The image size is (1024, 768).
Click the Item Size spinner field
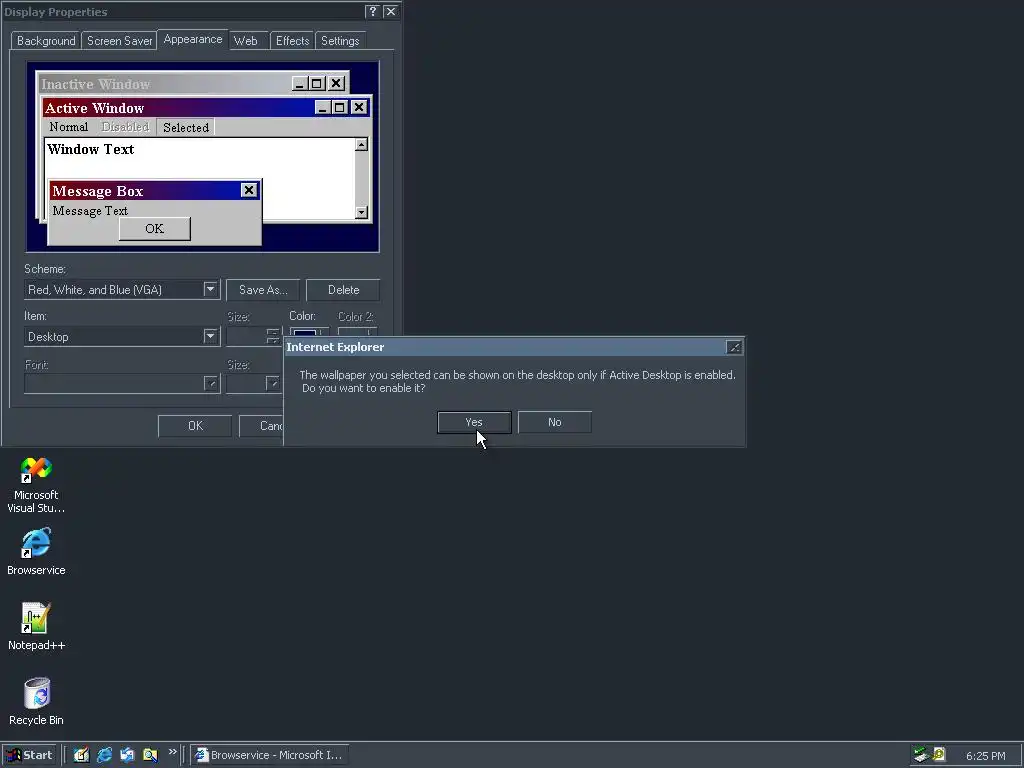(x=253, y=336)
